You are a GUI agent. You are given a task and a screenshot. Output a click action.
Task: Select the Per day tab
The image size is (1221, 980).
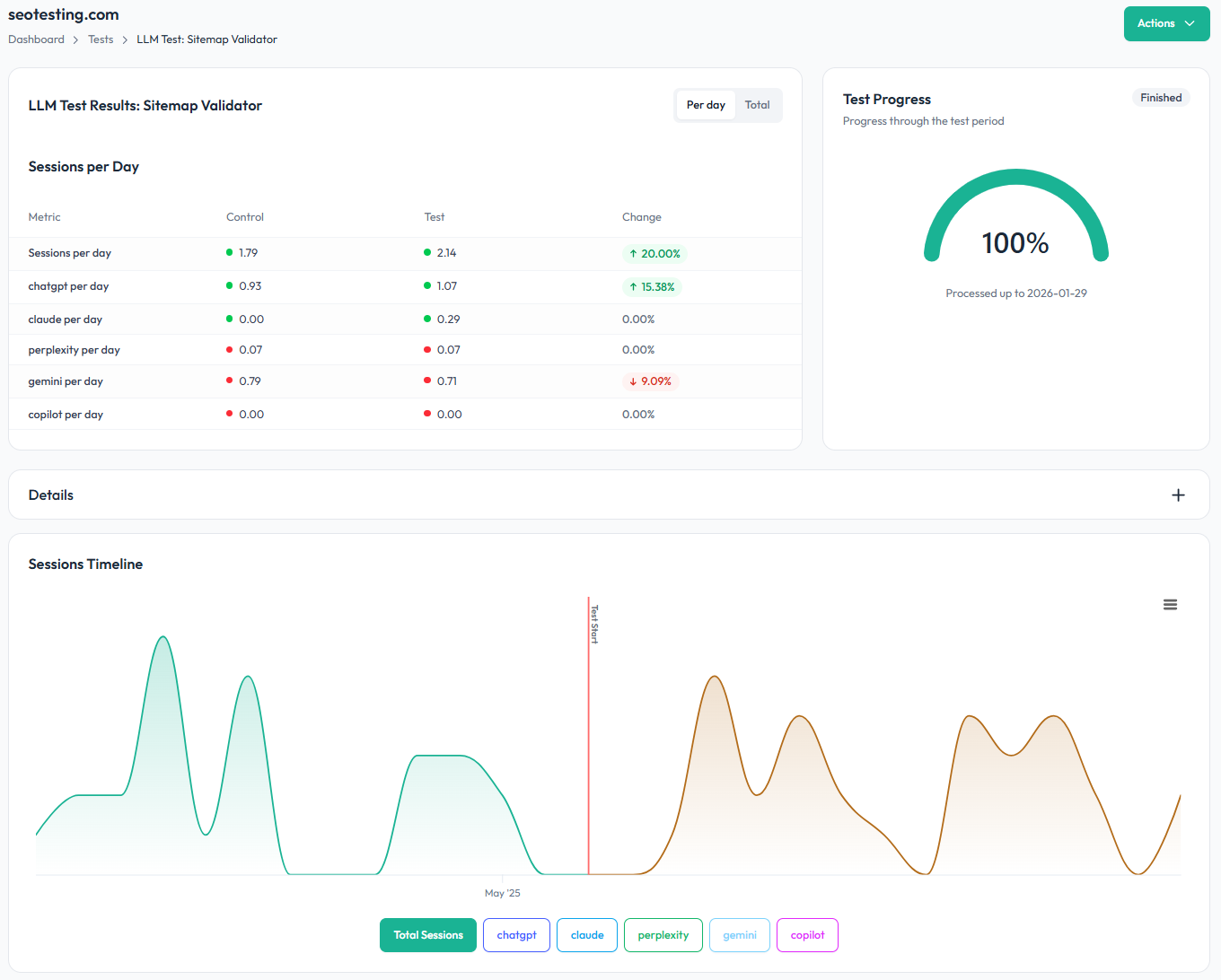tap(706, 105)
